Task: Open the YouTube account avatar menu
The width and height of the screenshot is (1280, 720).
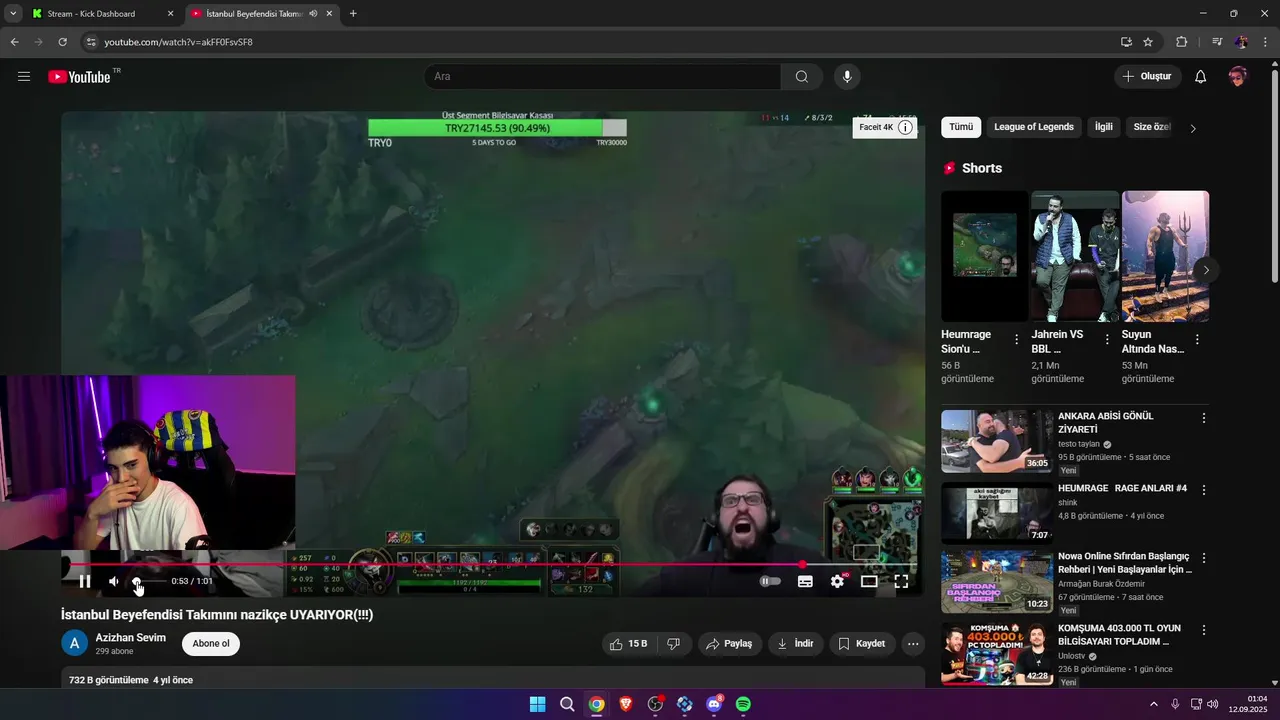Action: 1238,77
